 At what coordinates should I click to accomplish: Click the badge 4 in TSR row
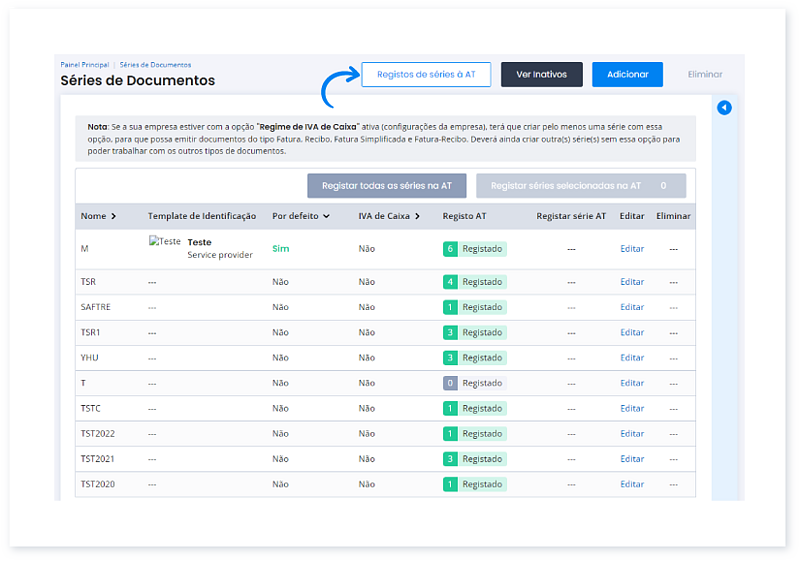click(x=450, y=282)
